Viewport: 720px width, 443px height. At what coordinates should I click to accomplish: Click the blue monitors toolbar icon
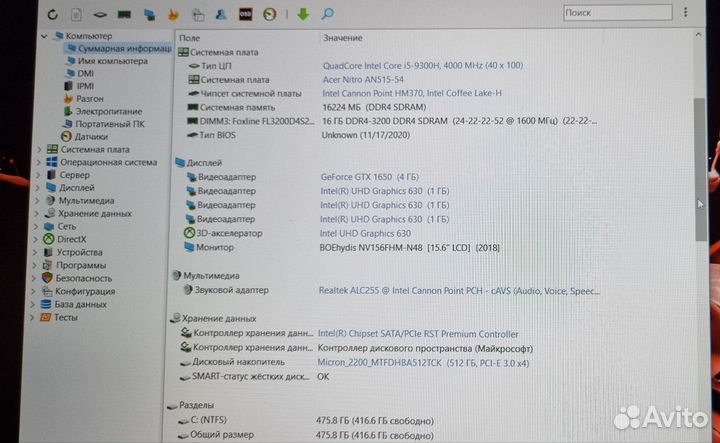pyautogui.click(x=149, y=15)
